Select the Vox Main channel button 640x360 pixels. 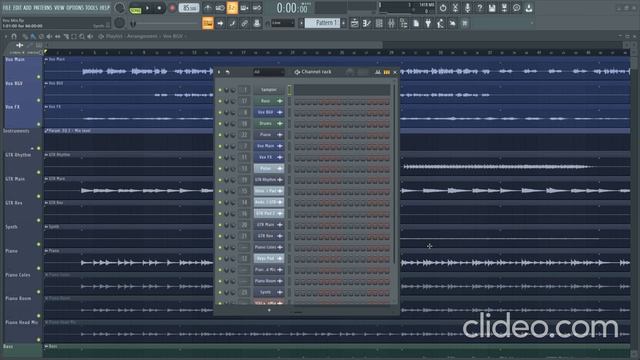(269, 146)
